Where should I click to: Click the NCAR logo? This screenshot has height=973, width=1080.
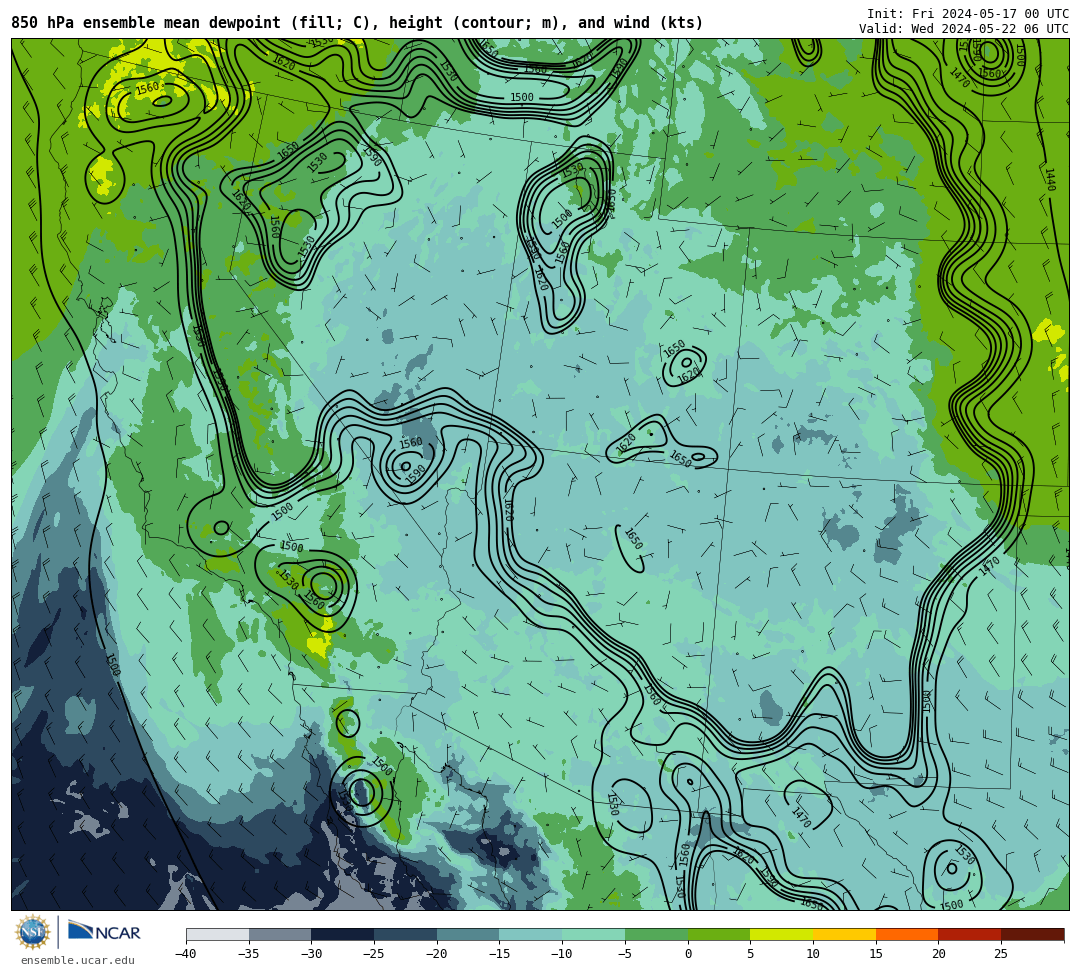[x=104, y=932]
